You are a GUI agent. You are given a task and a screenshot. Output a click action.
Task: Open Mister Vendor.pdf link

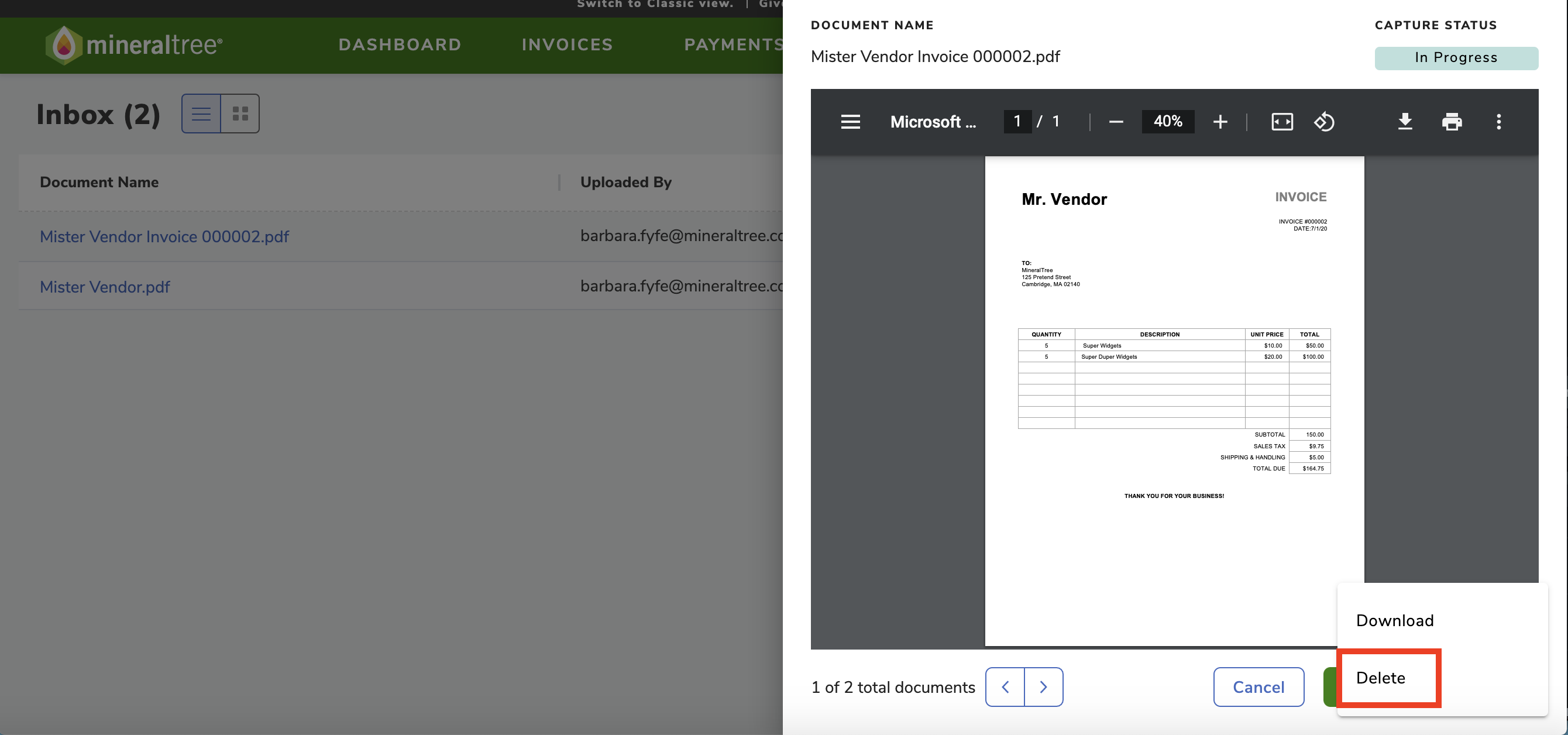(105, 287)
